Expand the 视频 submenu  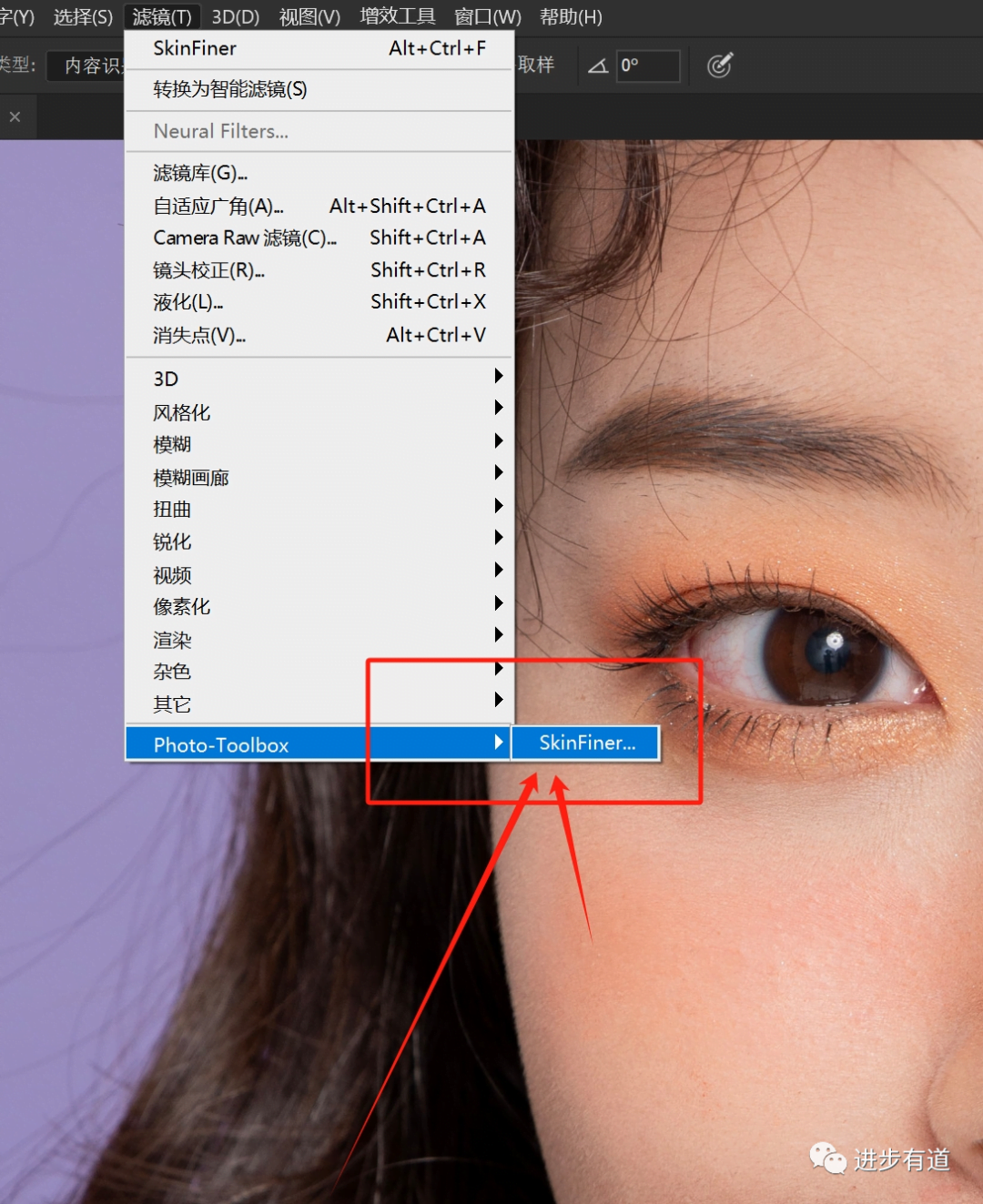coord(319,574)
